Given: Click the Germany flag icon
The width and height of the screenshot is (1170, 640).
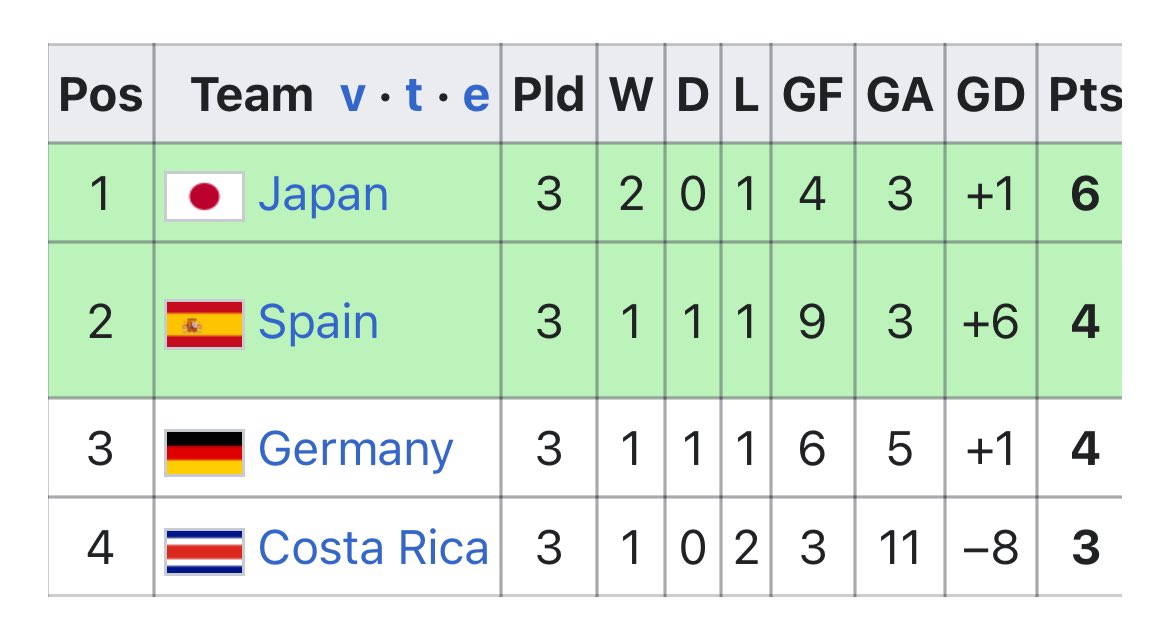Looking at the screenshot, I should [204, 453].
